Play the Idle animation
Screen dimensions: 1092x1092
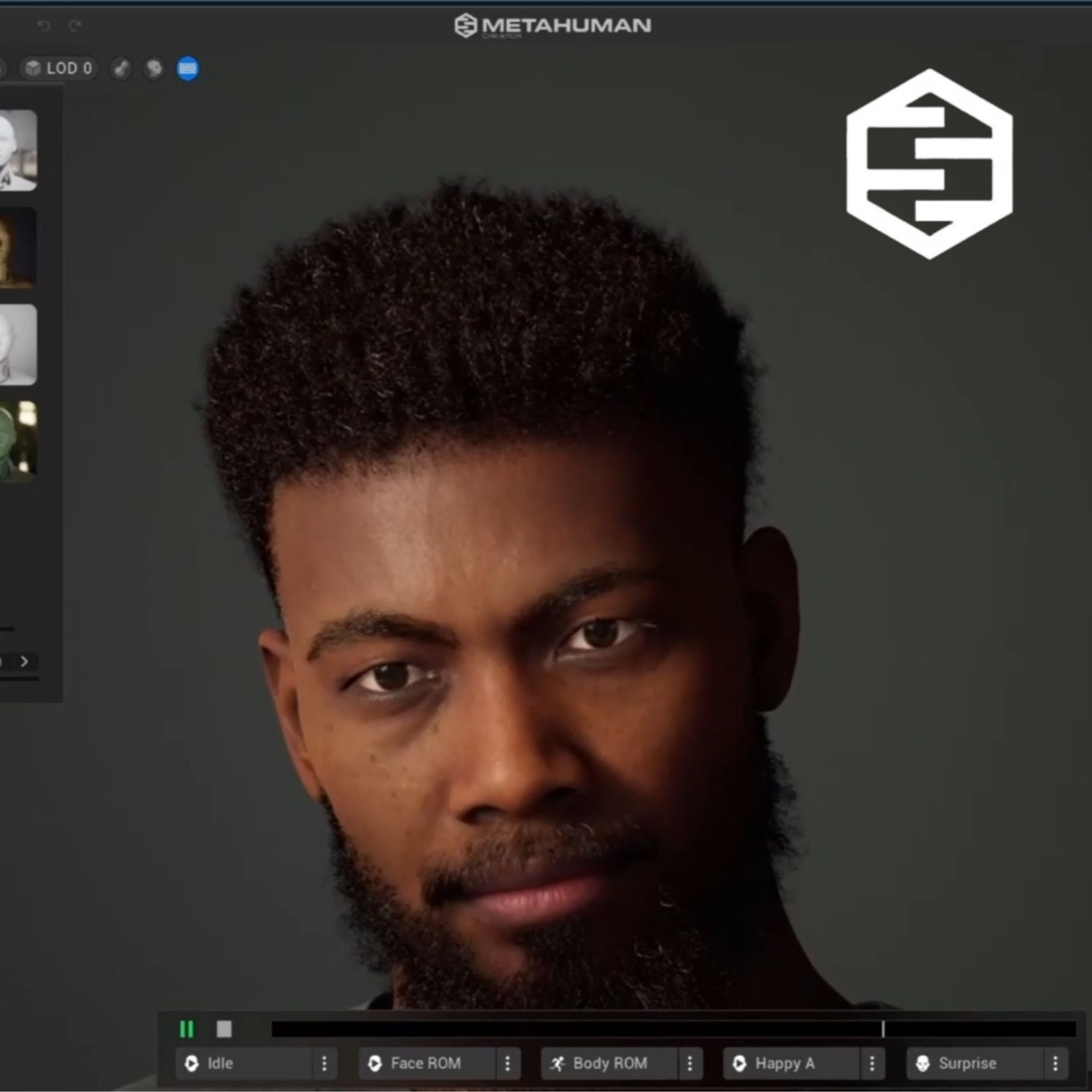coord(244,1063)
